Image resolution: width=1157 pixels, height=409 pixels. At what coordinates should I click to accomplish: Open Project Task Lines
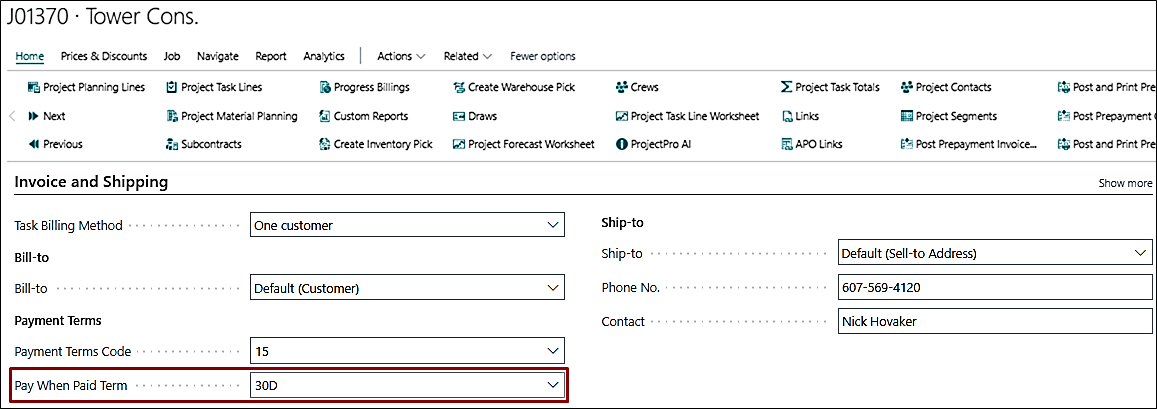[214, 87]
